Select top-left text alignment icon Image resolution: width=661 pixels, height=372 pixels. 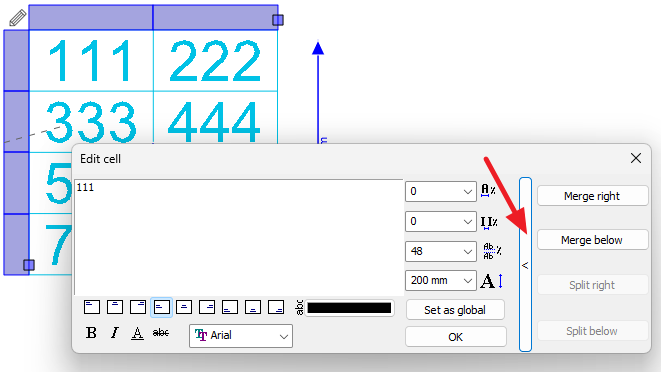(91, 307)
